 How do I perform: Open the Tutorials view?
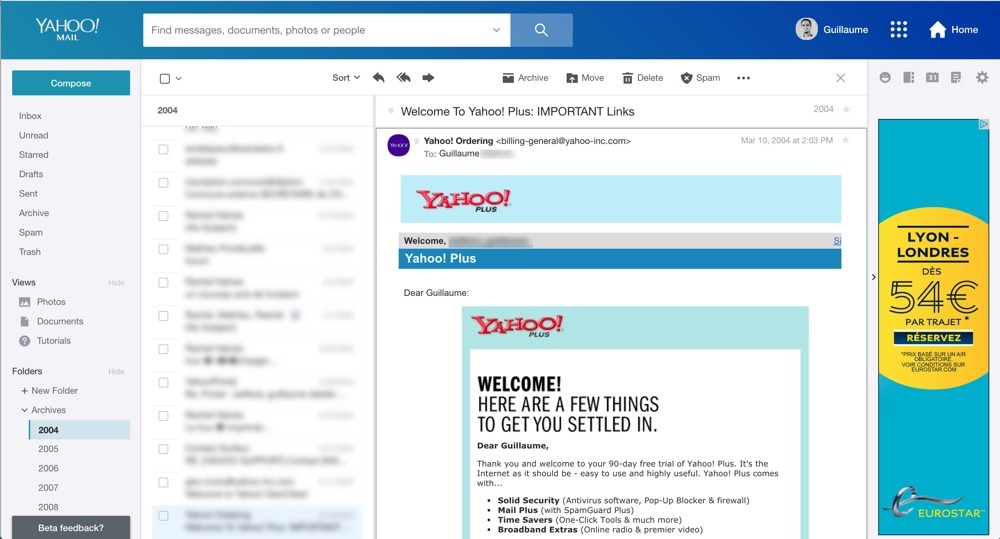coord(45,341)
